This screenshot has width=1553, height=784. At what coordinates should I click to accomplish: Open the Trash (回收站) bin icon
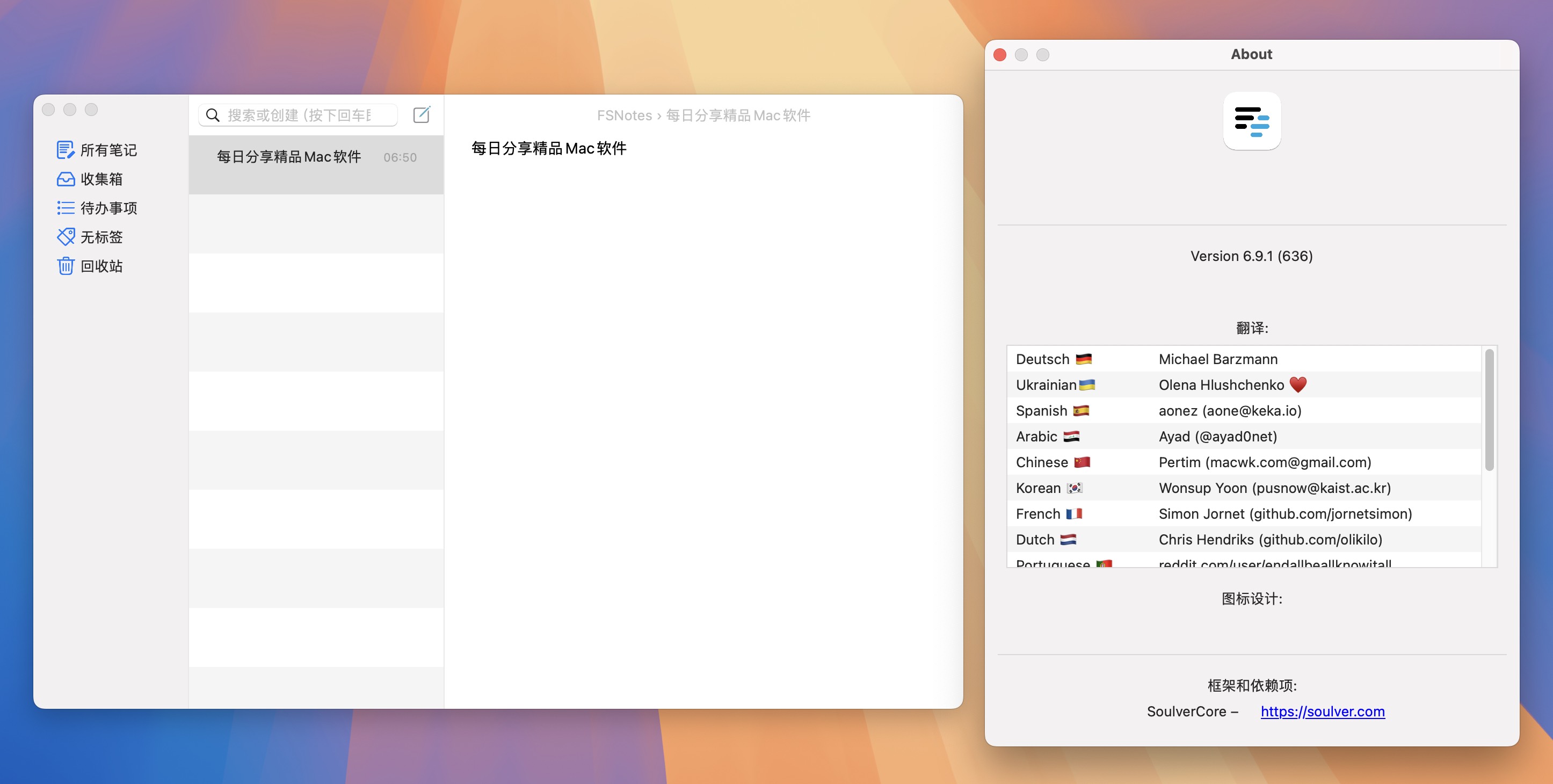pos(65,266)
